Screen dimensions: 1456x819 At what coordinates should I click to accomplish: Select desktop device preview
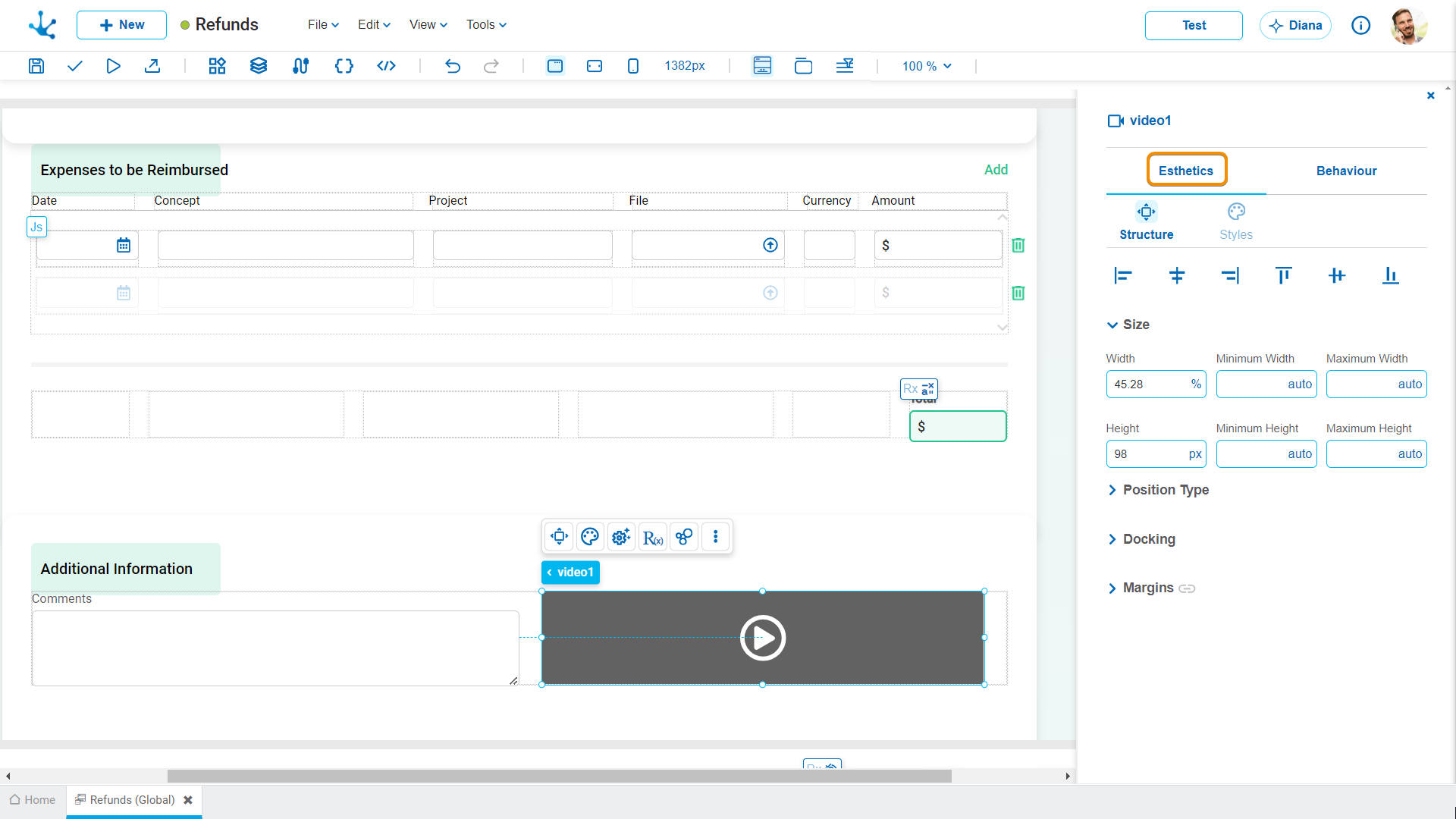click(x=555, y=66)
